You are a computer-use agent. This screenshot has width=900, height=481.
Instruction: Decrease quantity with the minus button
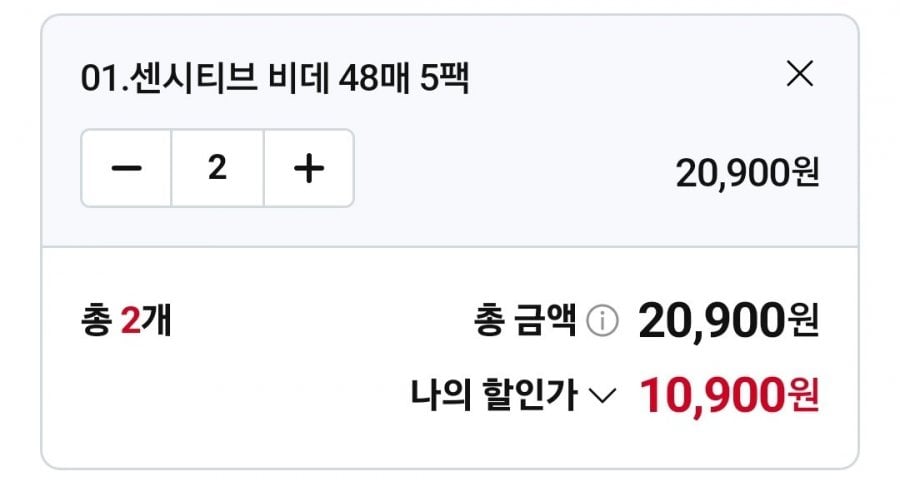point(127,169)
